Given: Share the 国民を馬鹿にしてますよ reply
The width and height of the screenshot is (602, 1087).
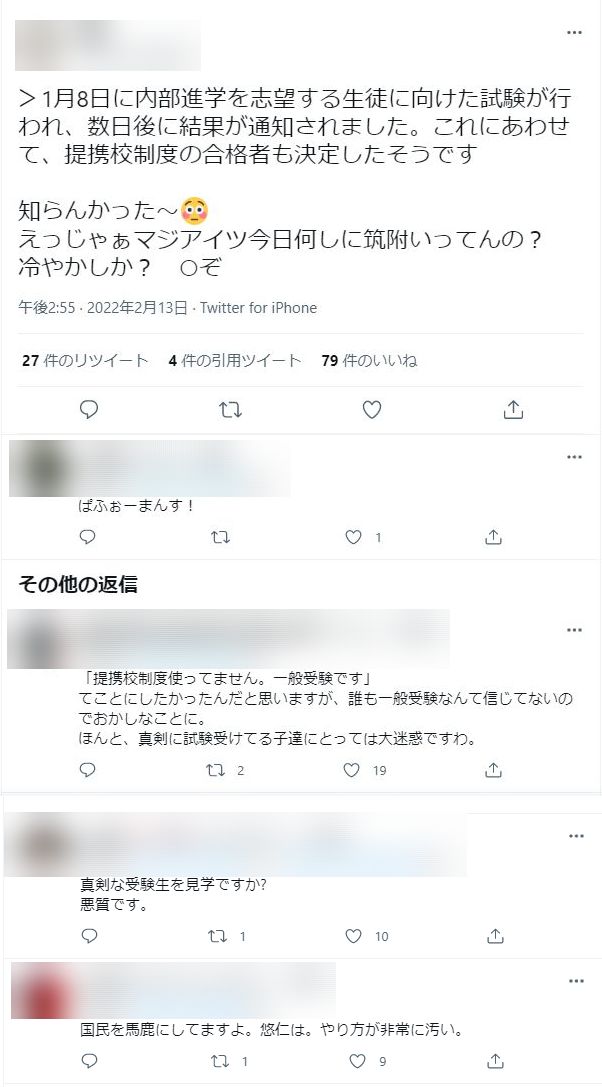Looking at the screenshot, I should 495,1061.
